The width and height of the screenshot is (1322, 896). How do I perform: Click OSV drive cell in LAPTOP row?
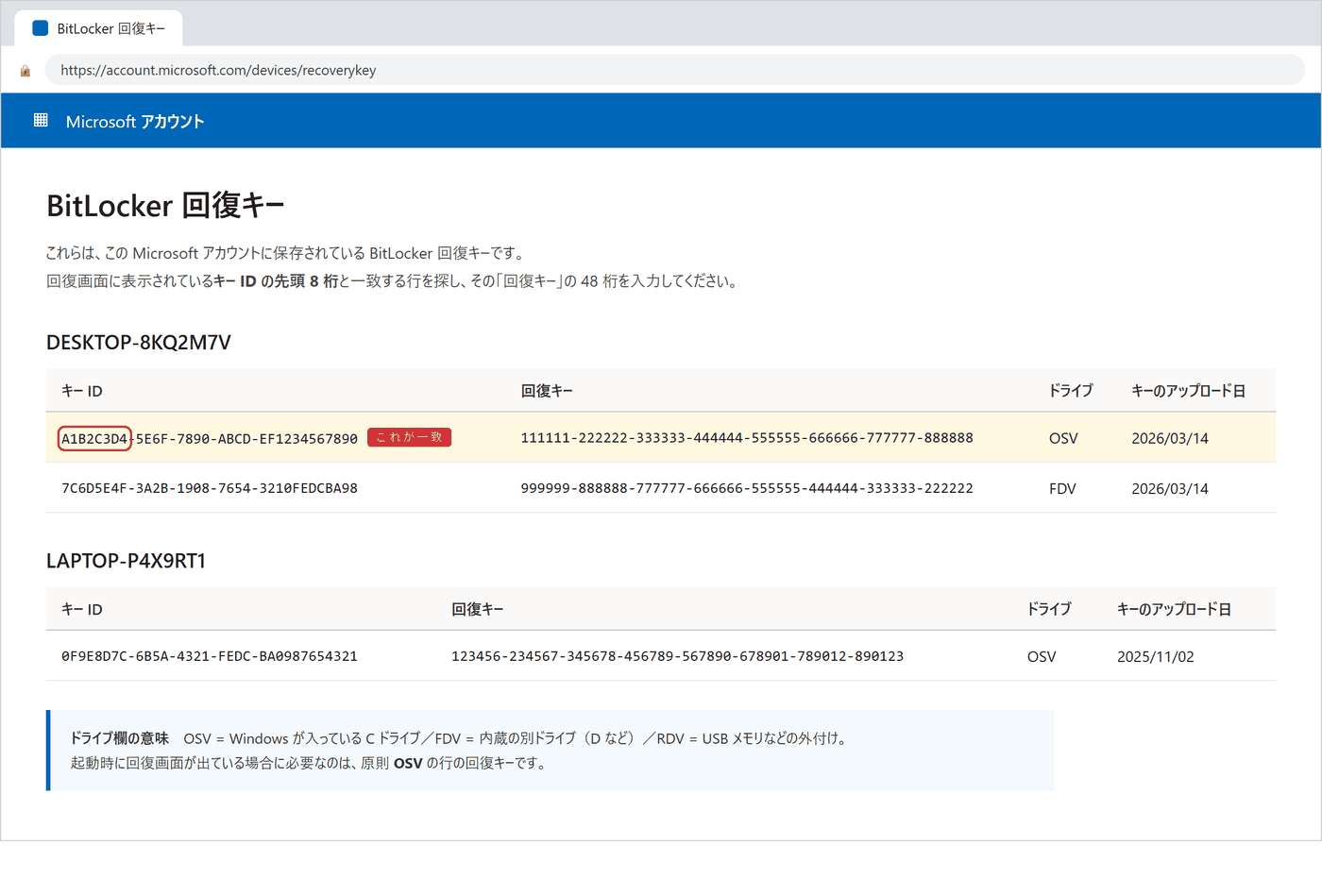pyautogui.click(x=1042, y=656)
